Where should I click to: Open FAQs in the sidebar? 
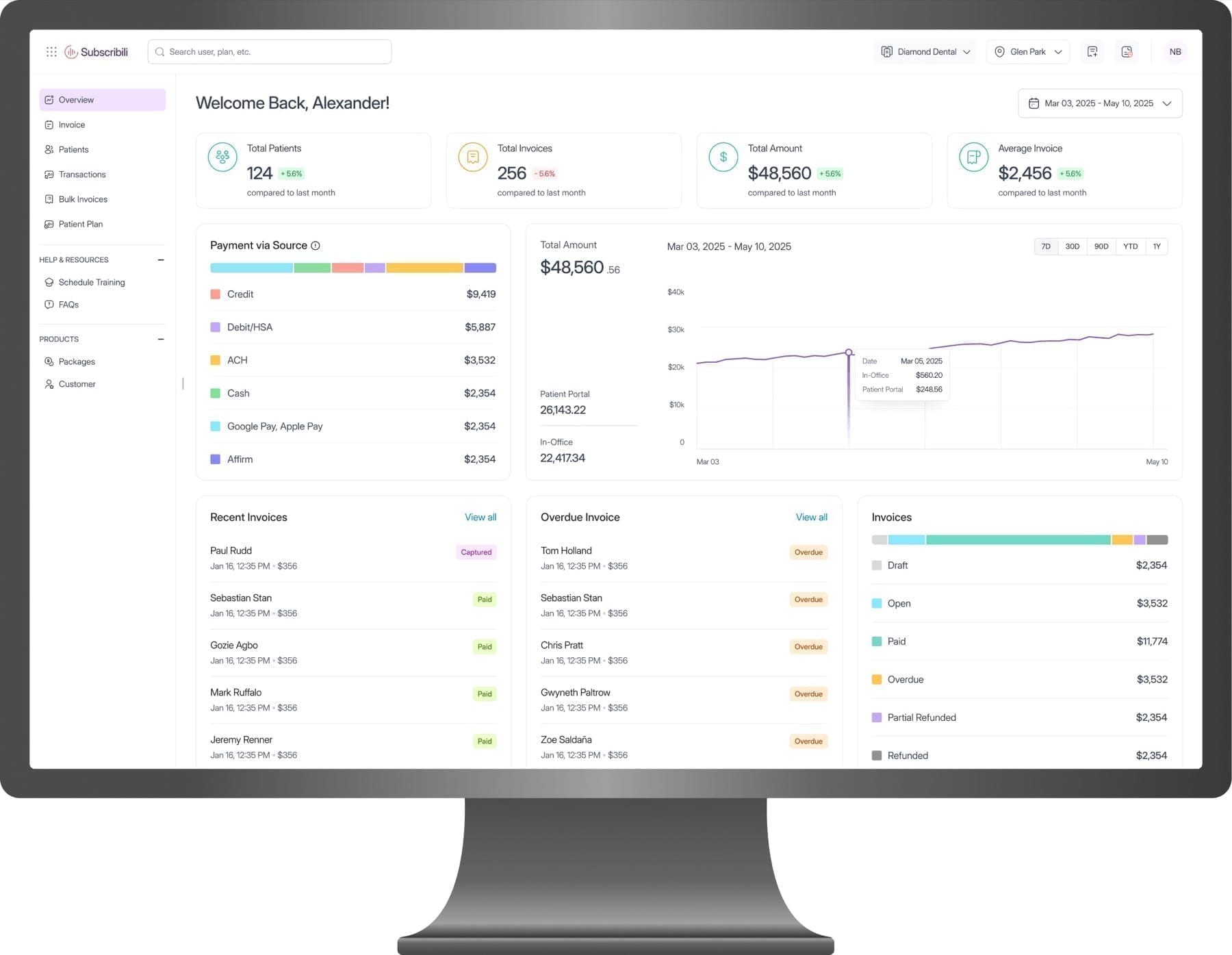[x=102, y=305]
